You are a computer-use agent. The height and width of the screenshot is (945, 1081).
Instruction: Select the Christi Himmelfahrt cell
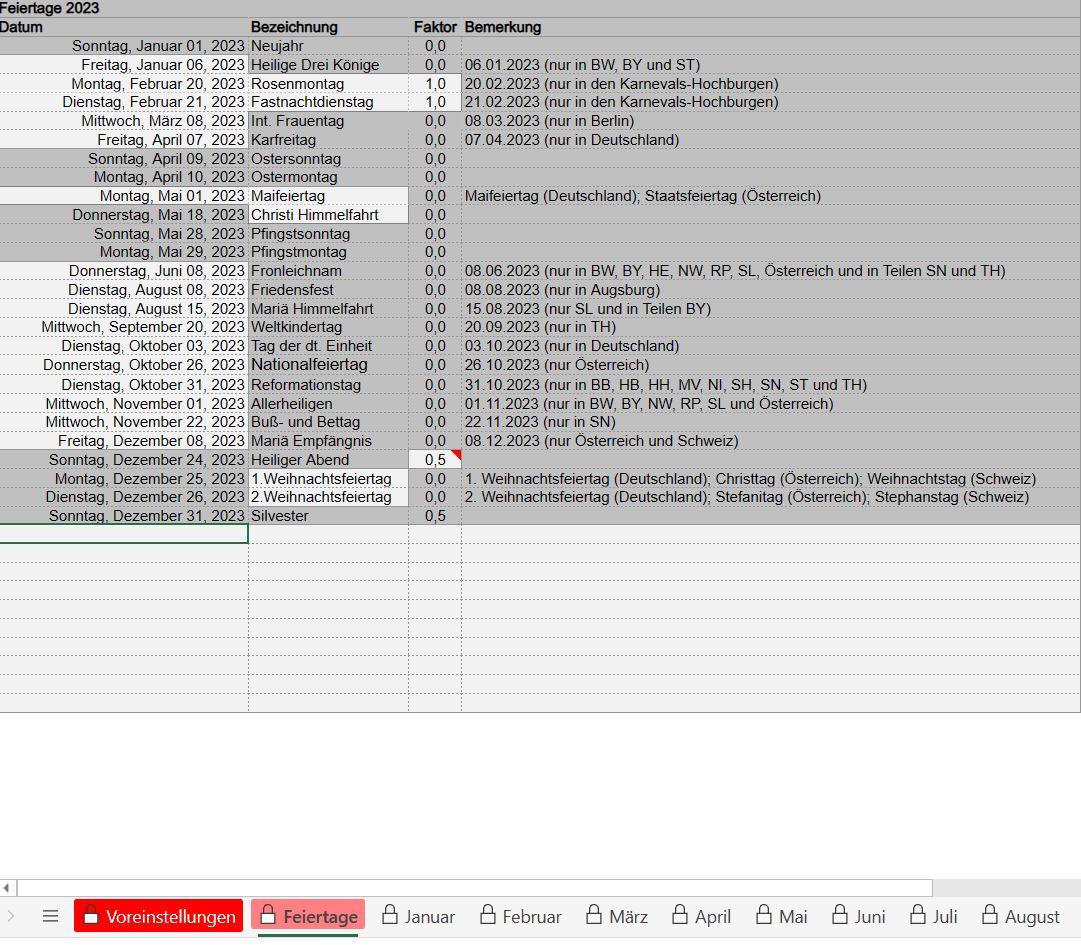click(x=328, y=214)
